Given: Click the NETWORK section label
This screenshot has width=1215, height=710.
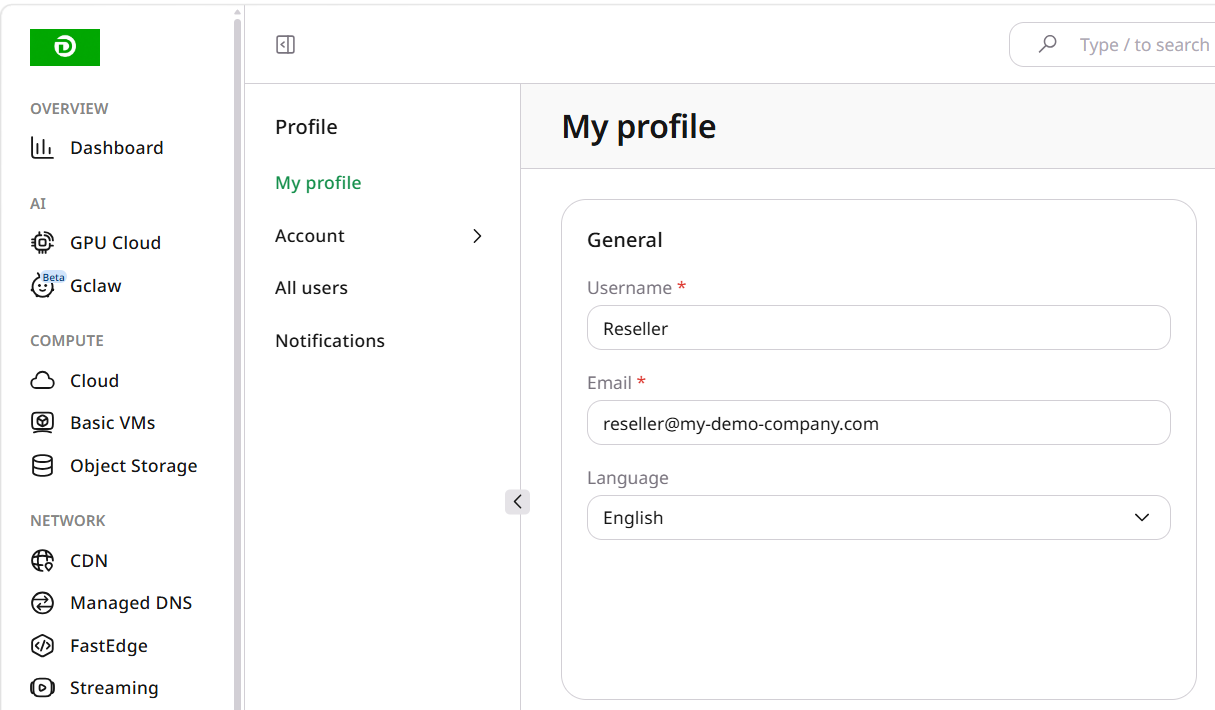Looking at the screenshot, I should tap(68, 521).
